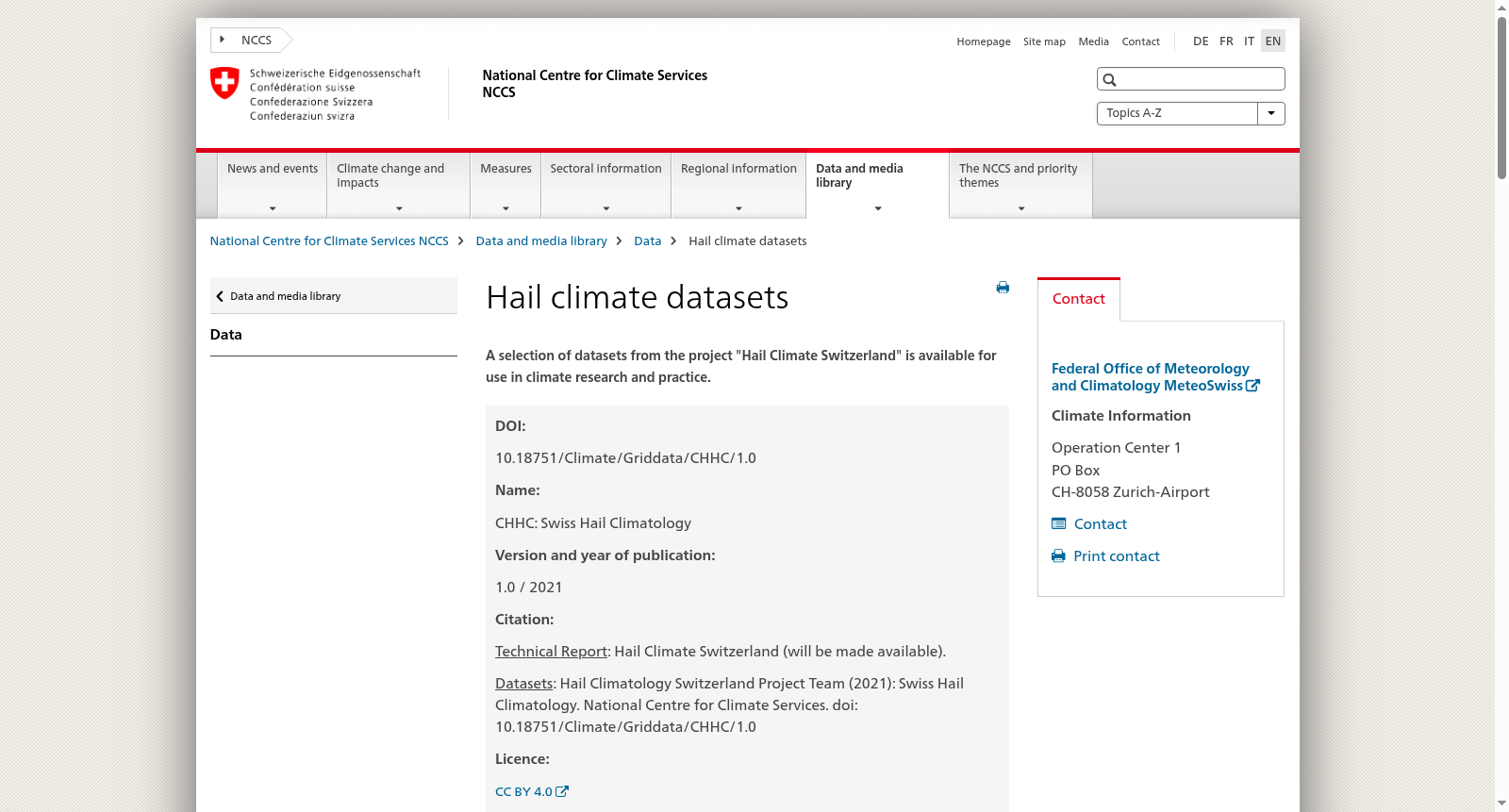Open Federal Office of Meteorology MeteoSwiss link
This screenshot has width=1509, height=812.
[1155, 377]
